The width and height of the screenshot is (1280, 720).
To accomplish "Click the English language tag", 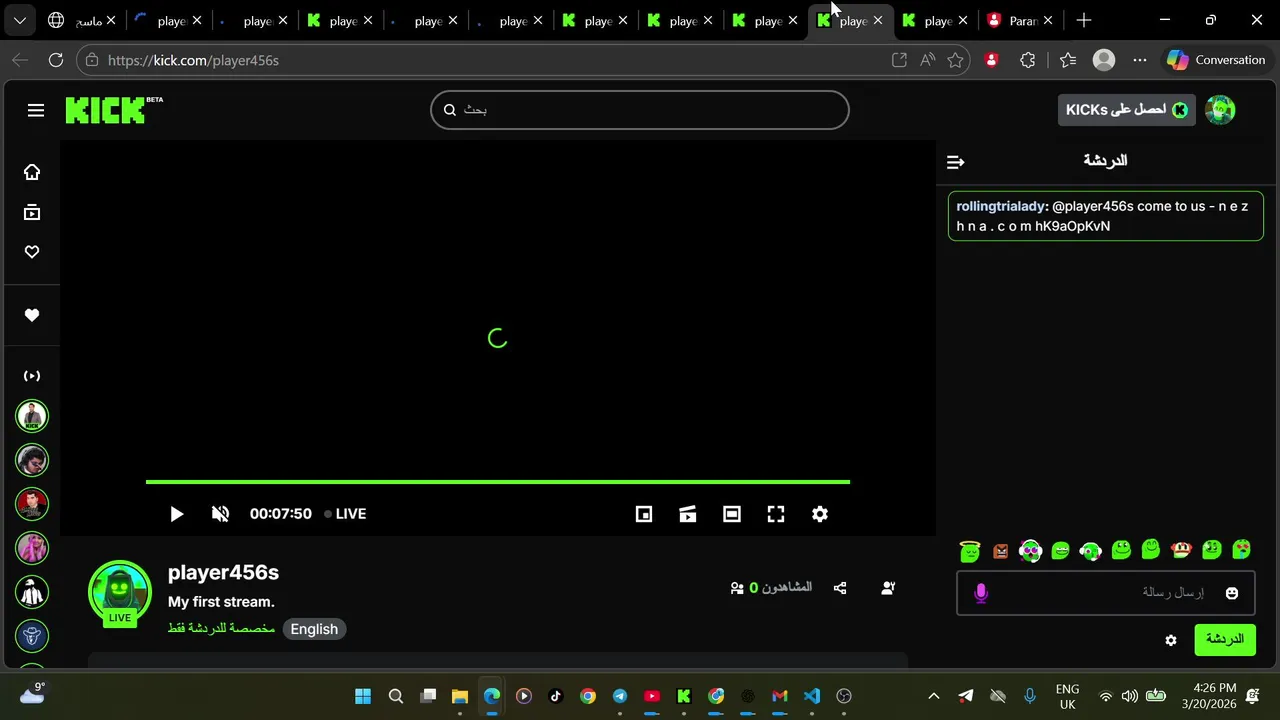I will [x=314, y=629].
